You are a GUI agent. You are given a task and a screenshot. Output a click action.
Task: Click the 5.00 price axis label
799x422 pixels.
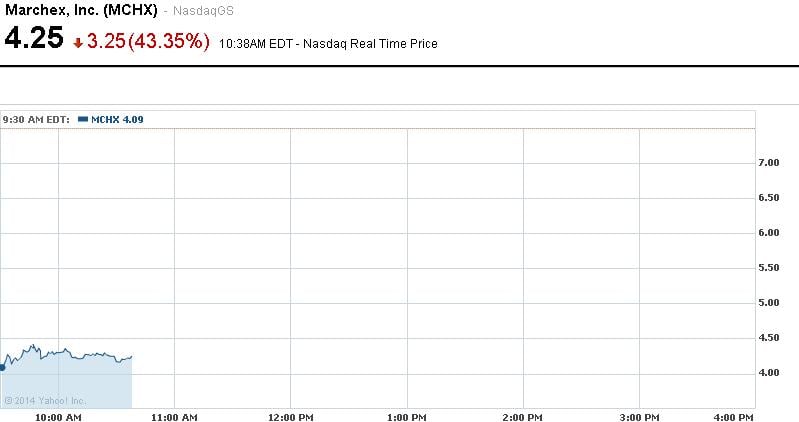pos(768,303)
